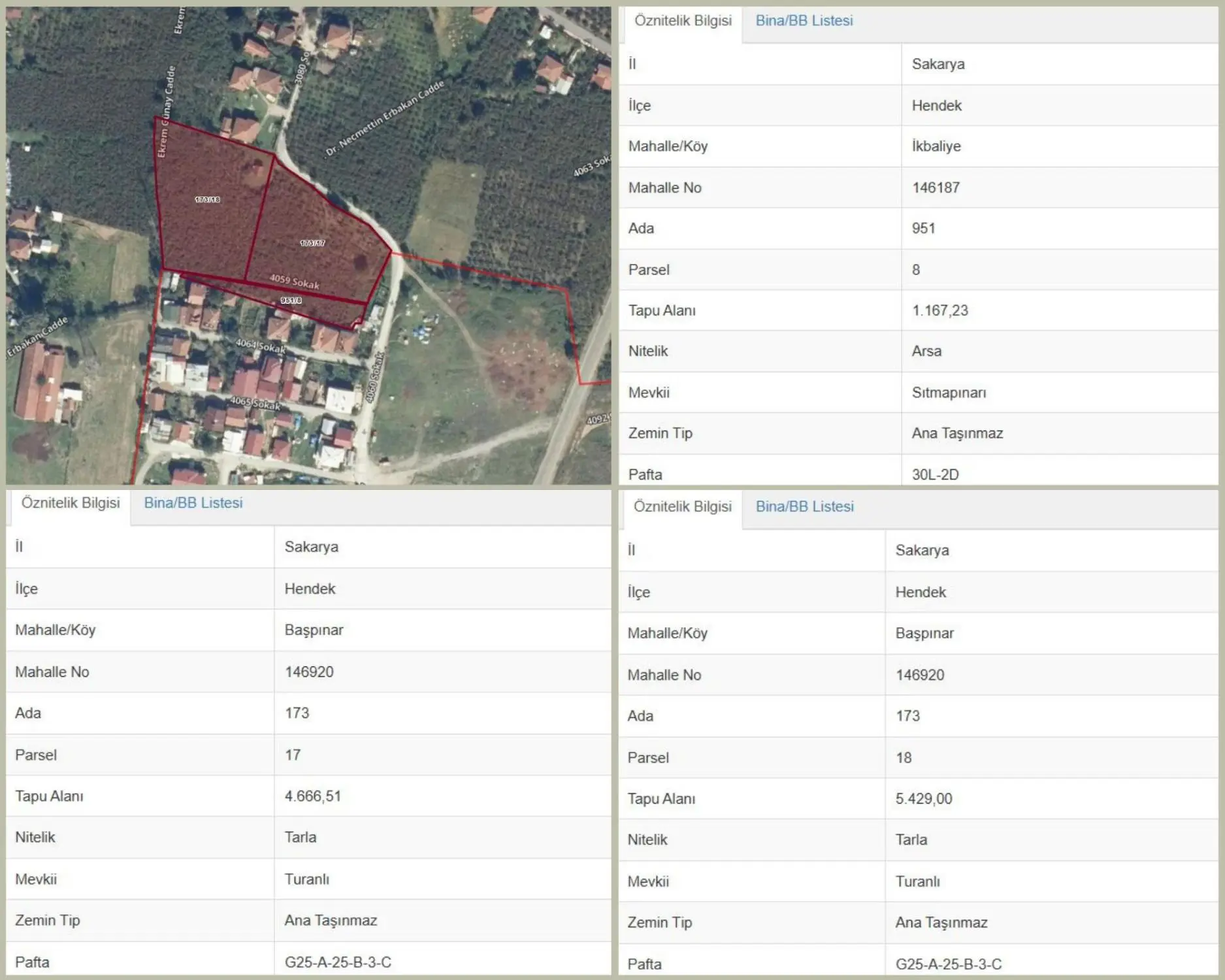Screen dimensions: 1225x980
Task: Select Tapu Alanı value 1.167,23
Action: click(939, 310)
